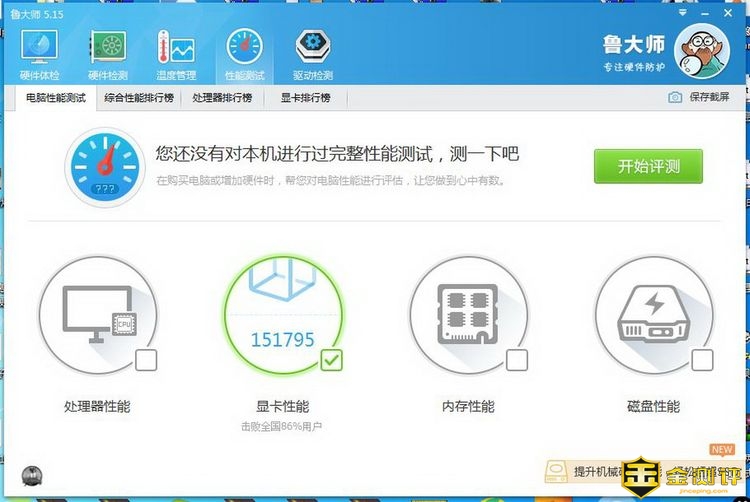750x502 pixels.
Task: Click the memory performance chip icon
Action: (468, 314)
